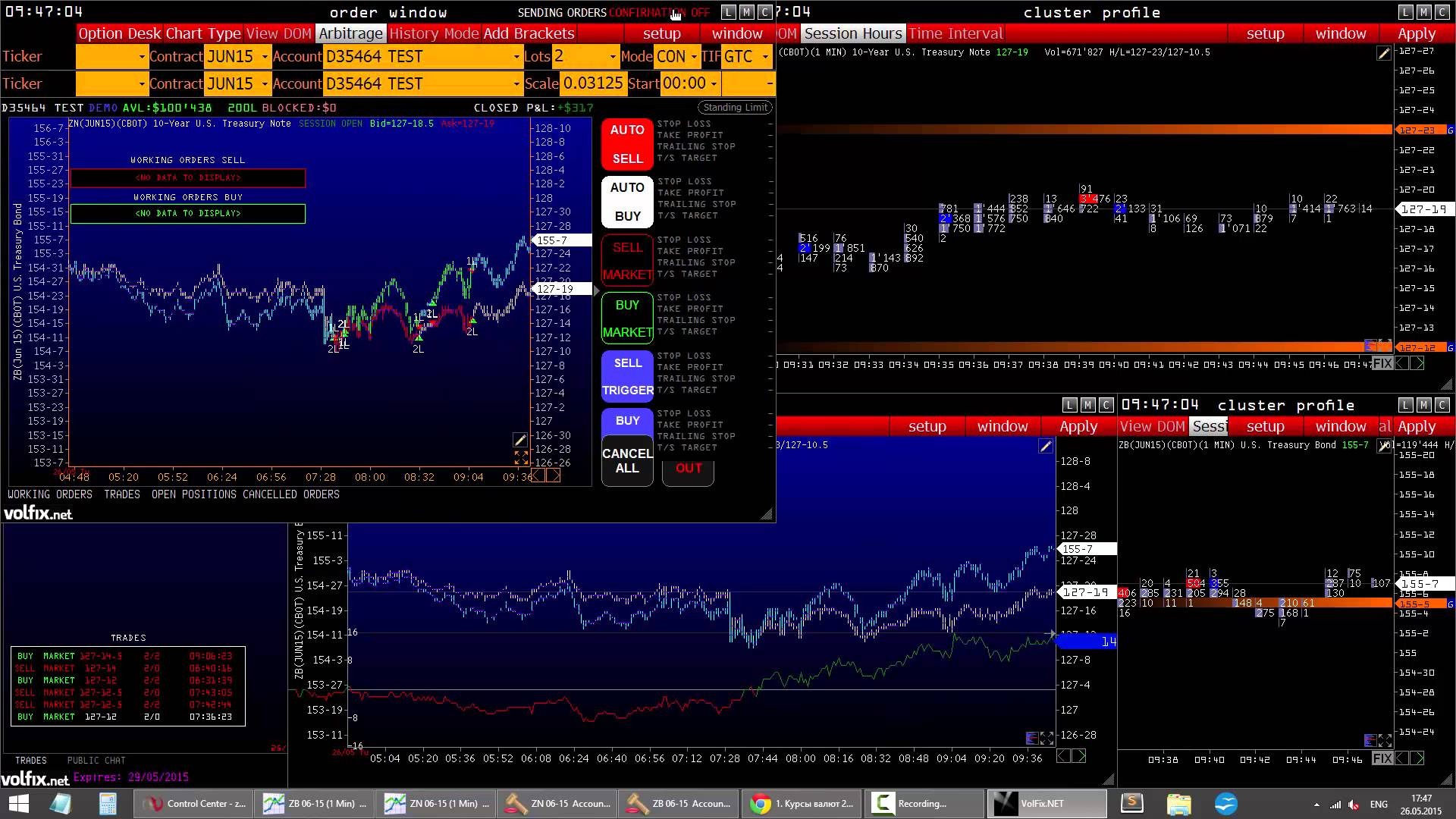
Task: Open the first Contract JUN15 dropdown
Action: click(x=237, y=57)
